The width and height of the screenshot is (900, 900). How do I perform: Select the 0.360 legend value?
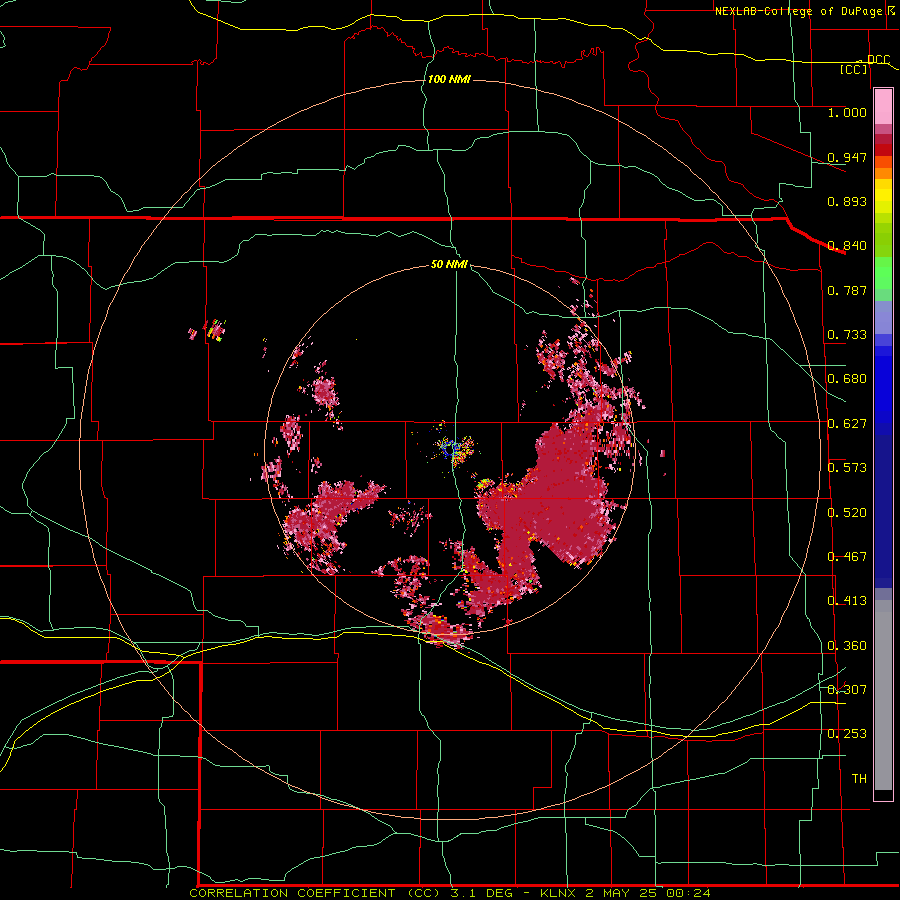pyautogui.click(x=847, y=646)
